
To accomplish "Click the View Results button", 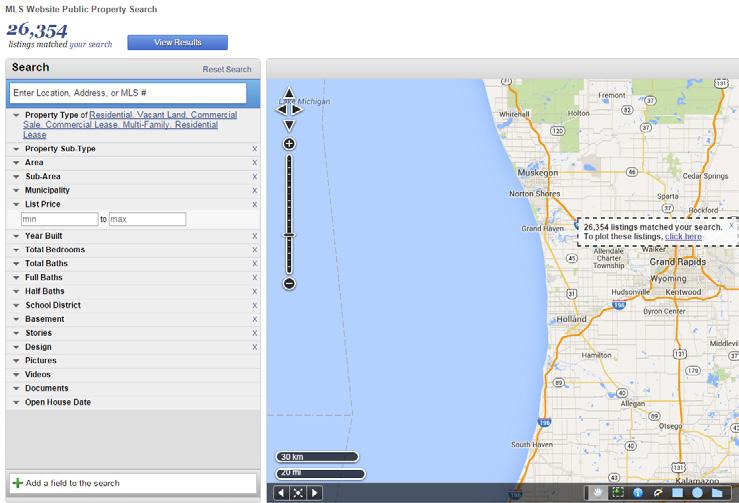I will [x=178, y=42].
